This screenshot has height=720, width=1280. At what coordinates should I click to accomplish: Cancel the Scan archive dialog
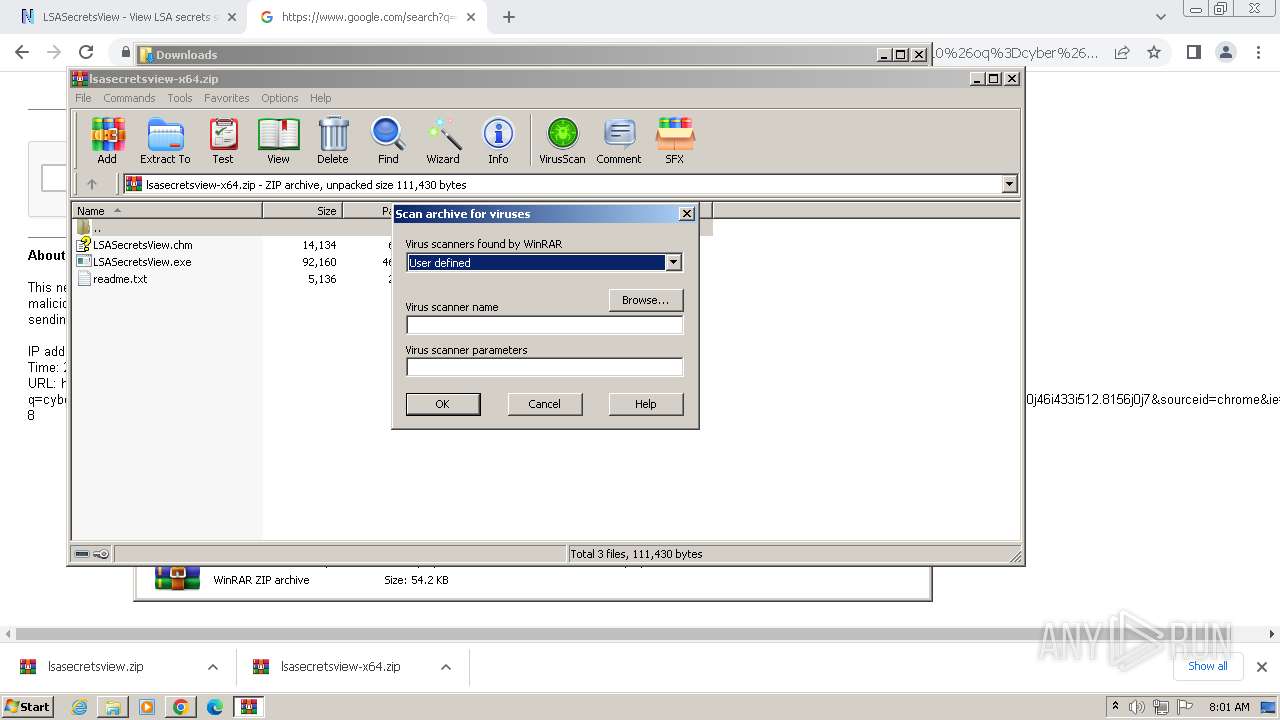click(x=544, y=404)
